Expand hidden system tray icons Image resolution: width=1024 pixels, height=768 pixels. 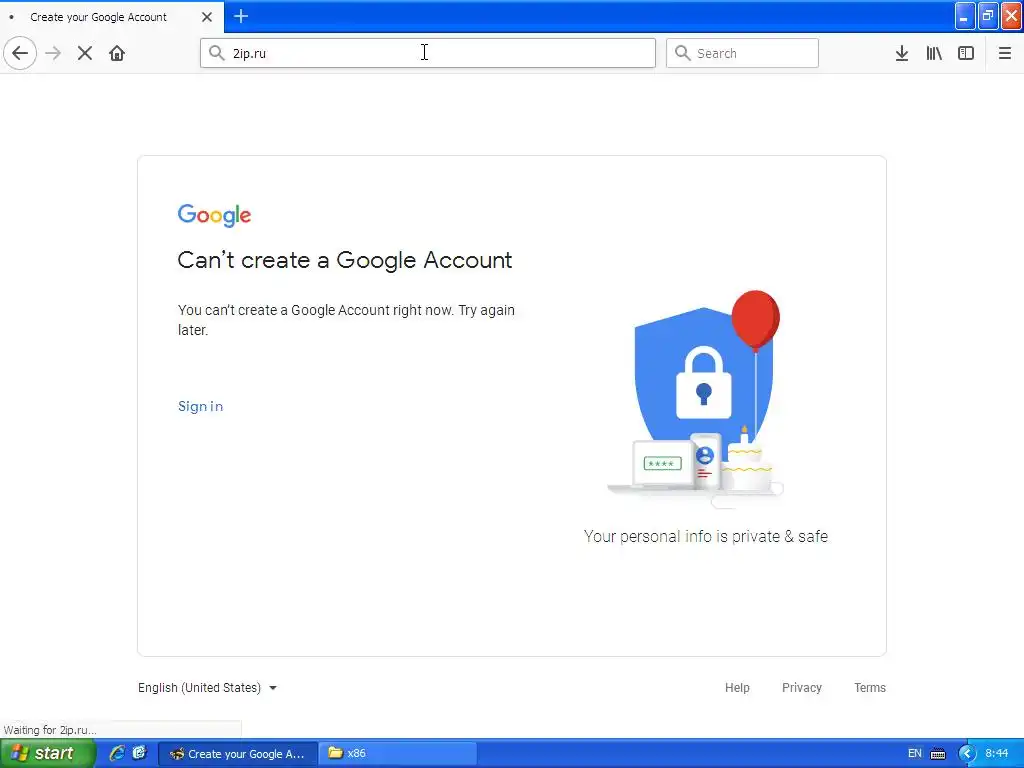tap(967, 754)
